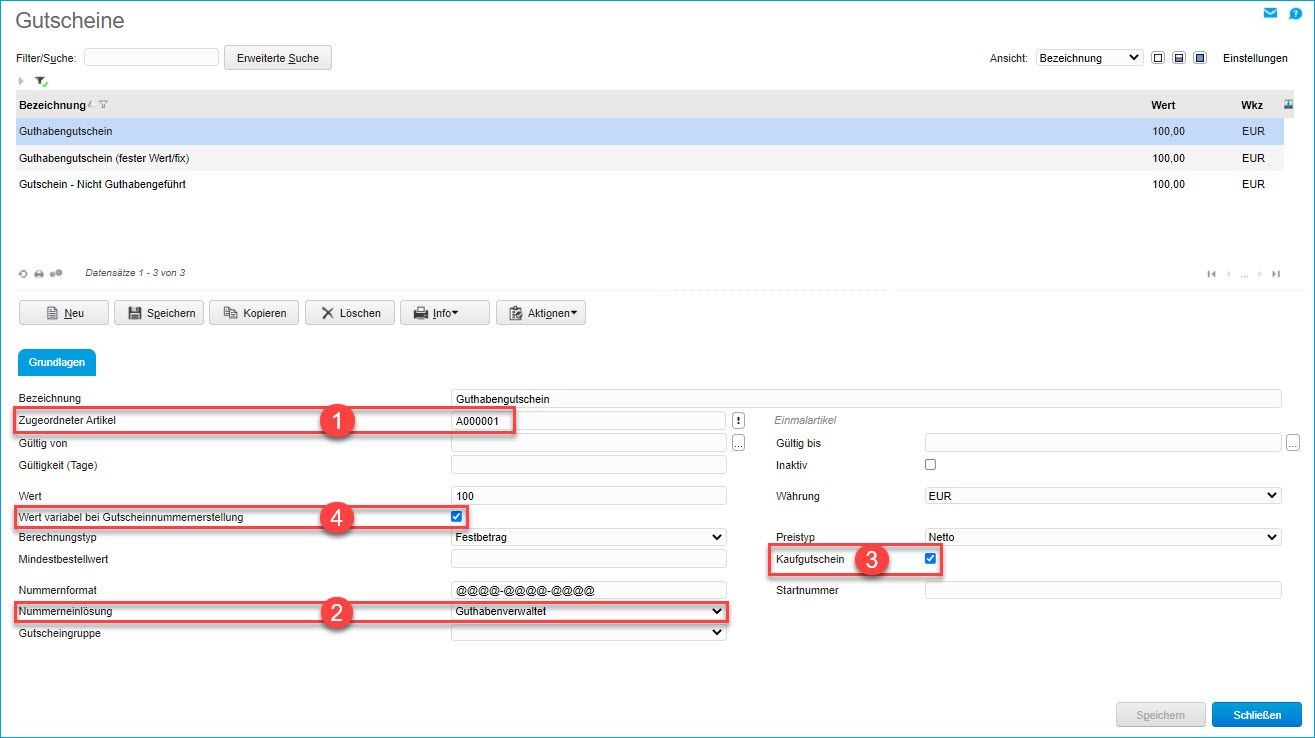Uncheck the Kaufgutschein checkbox

[930, 559]
